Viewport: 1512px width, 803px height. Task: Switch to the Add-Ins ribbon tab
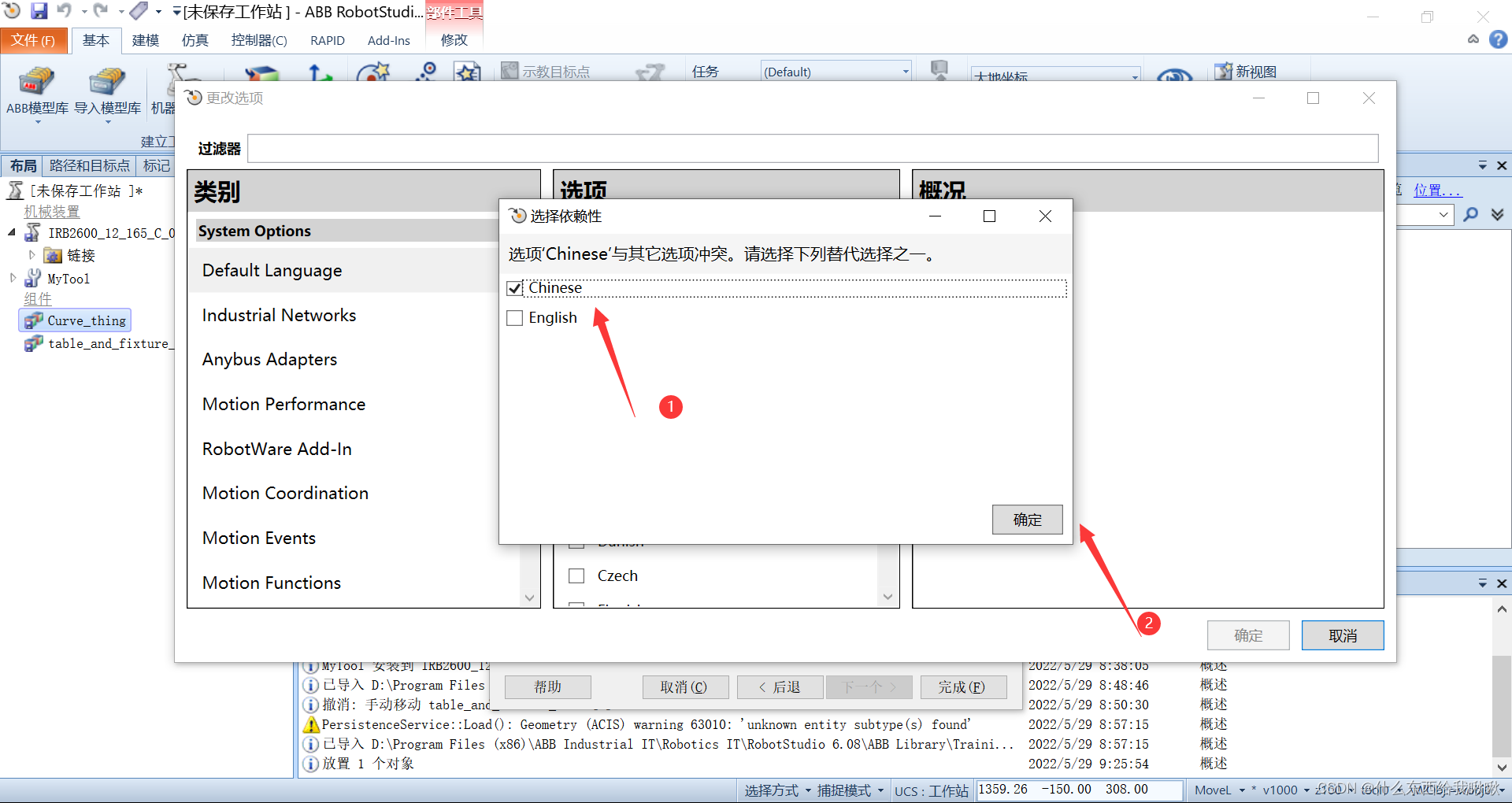coord(389,40)
